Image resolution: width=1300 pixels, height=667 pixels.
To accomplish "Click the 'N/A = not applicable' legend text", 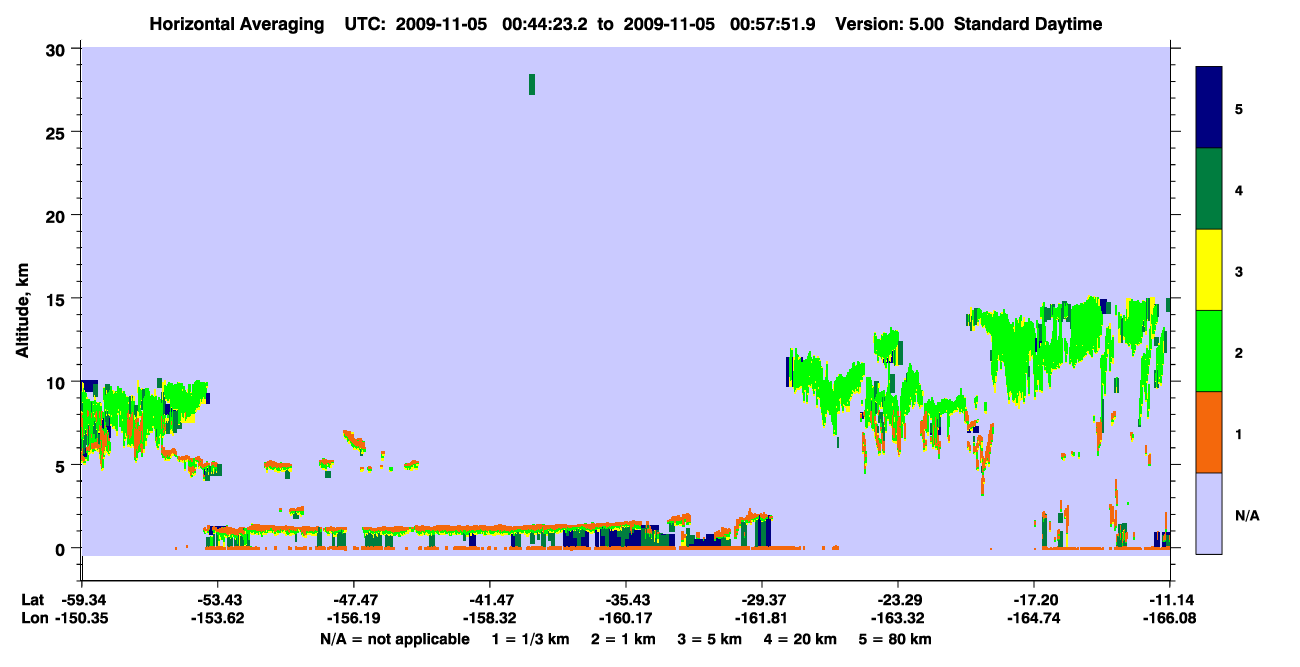I will tap(394, 639).
